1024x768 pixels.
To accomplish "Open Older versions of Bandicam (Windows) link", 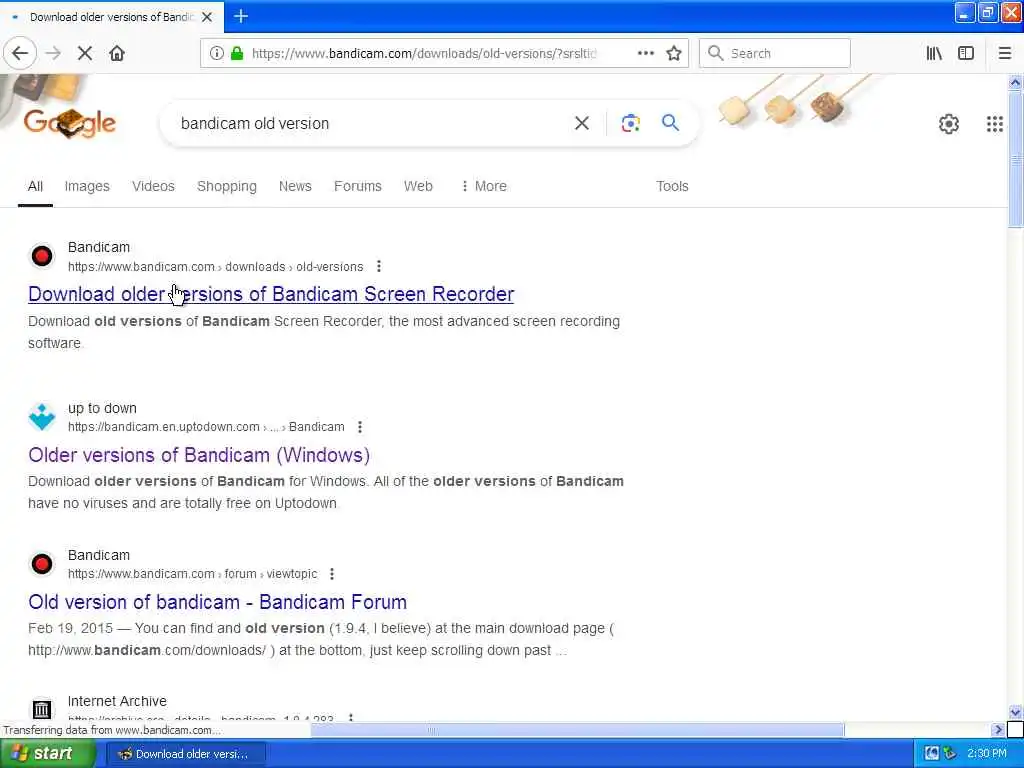I will click(199, 455).
